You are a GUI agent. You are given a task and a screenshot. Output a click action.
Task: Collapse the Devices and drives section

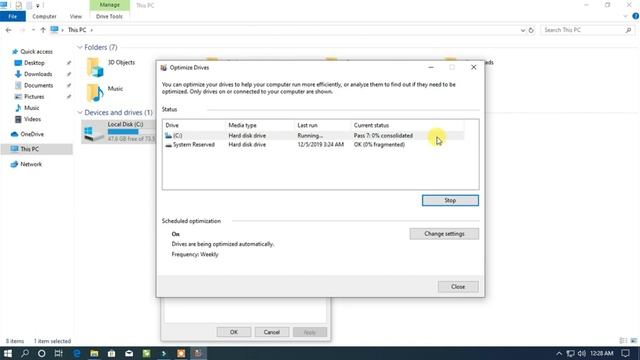(x=80, y=112)
